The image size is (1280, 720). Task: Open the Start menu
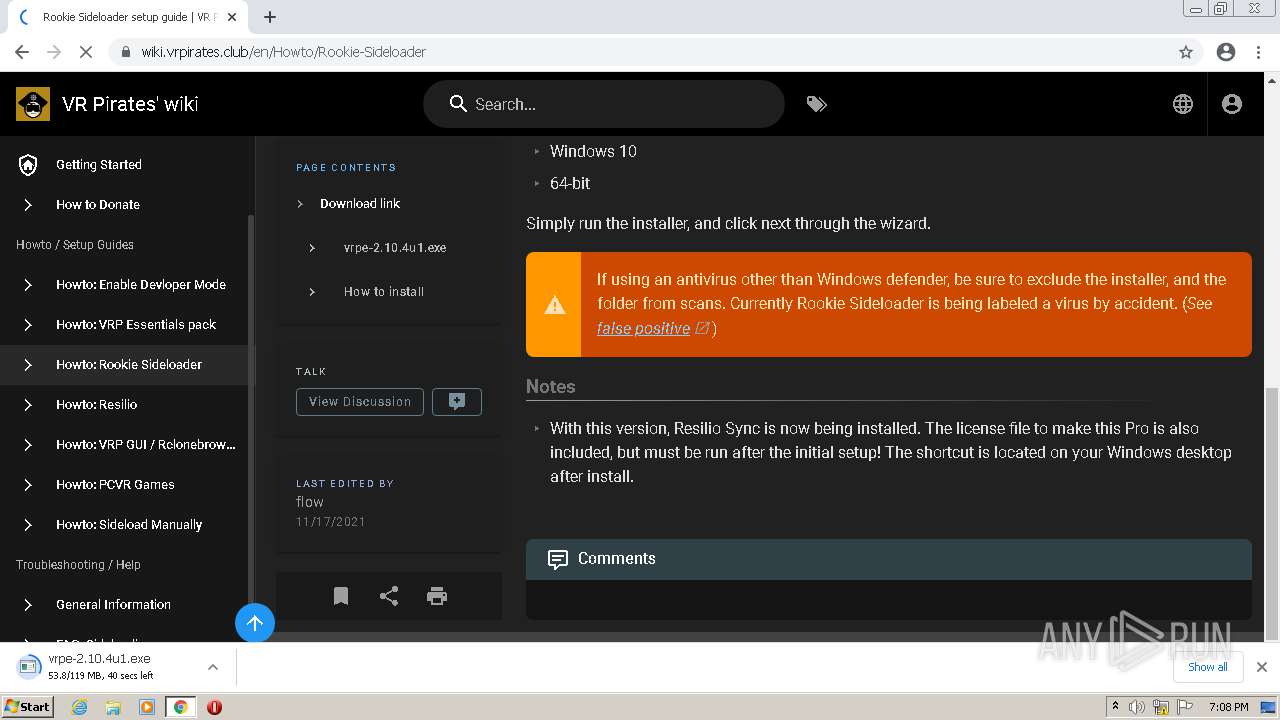(x=28, y=707)
